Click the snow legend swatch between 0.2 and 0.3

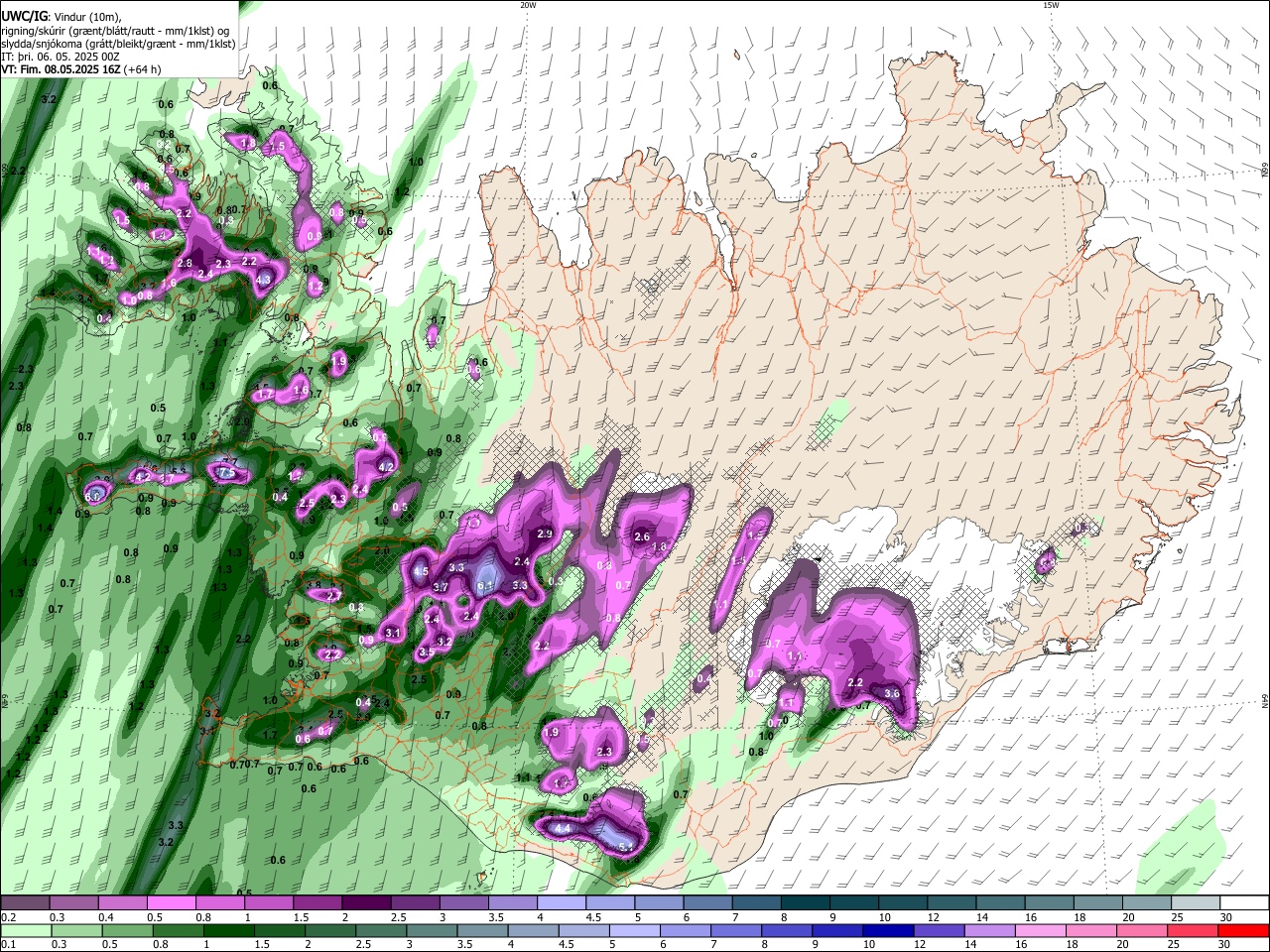click(x=25, y=903)
